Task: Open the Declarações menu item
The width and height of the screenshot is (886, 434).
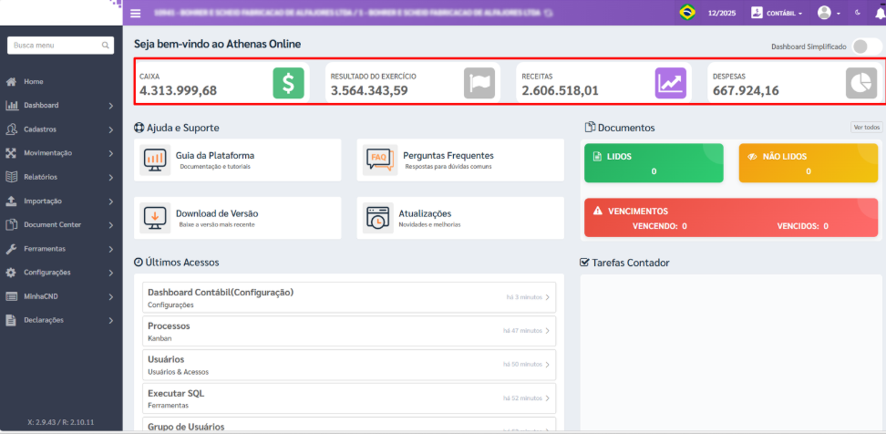Action: tap(44, 320)
